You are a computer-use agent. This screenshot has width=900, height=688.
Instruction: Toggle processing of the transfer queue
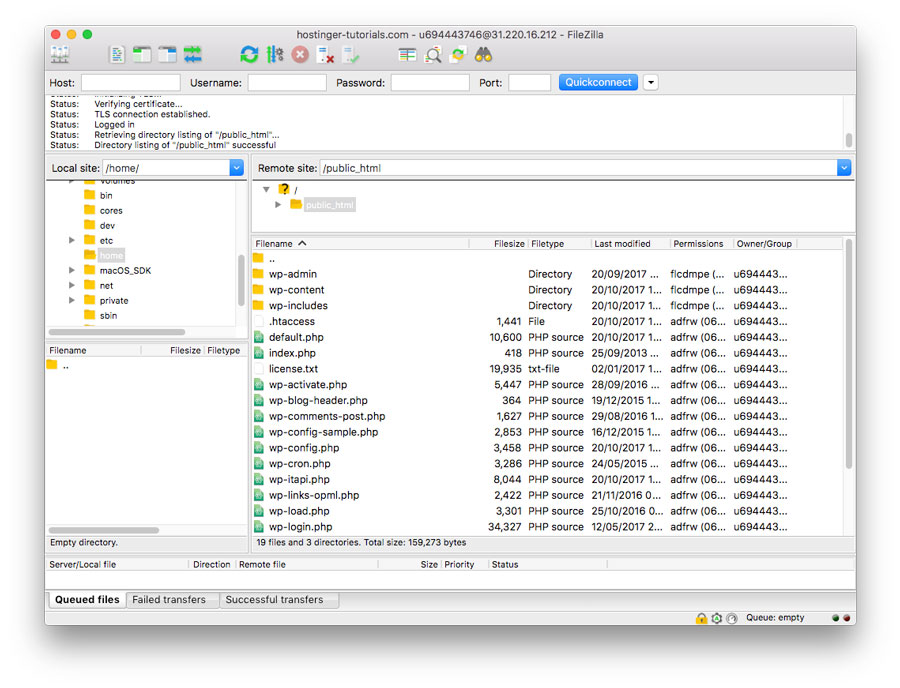275,55
